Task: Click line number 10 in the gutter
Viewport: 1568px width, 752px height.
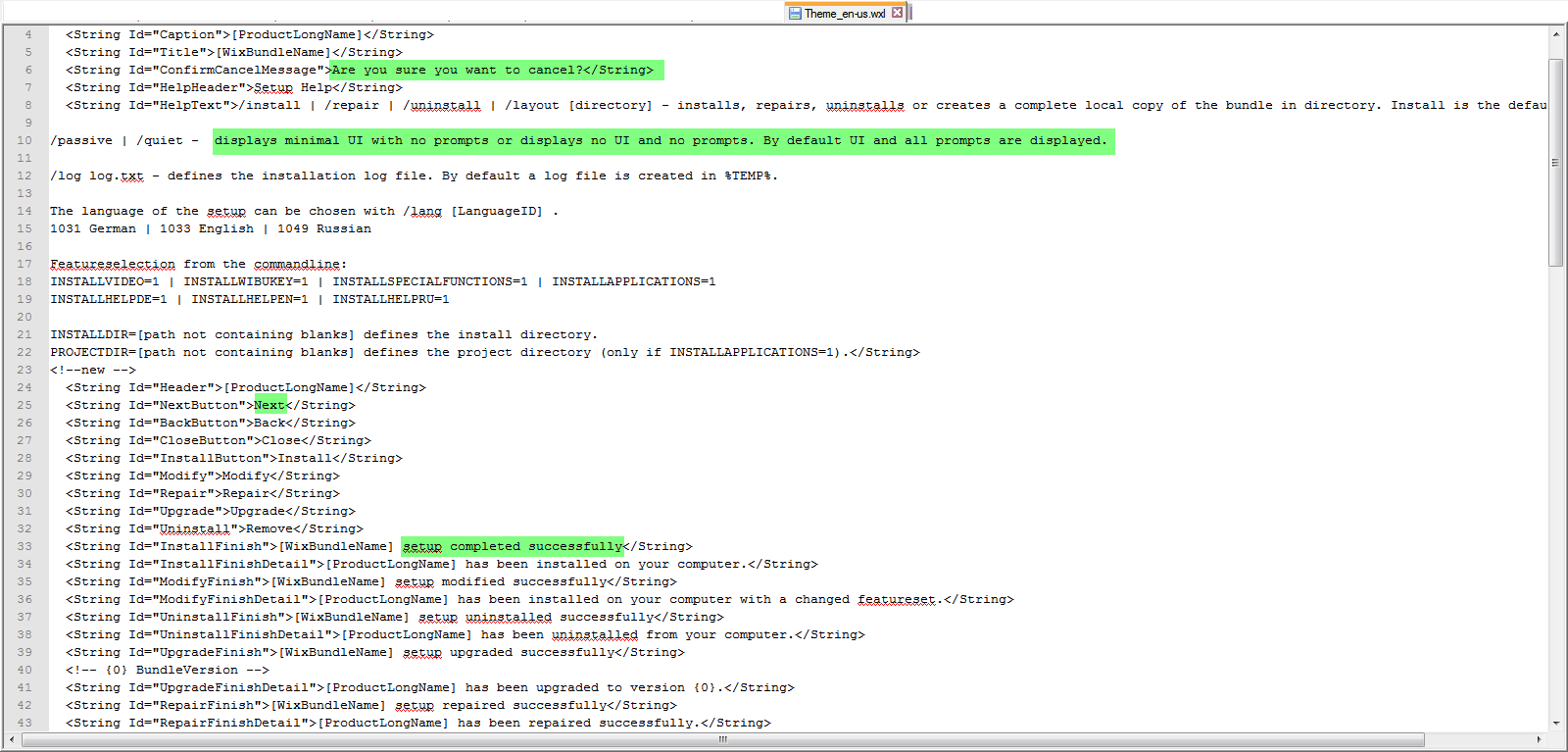Action: (24, 140)
